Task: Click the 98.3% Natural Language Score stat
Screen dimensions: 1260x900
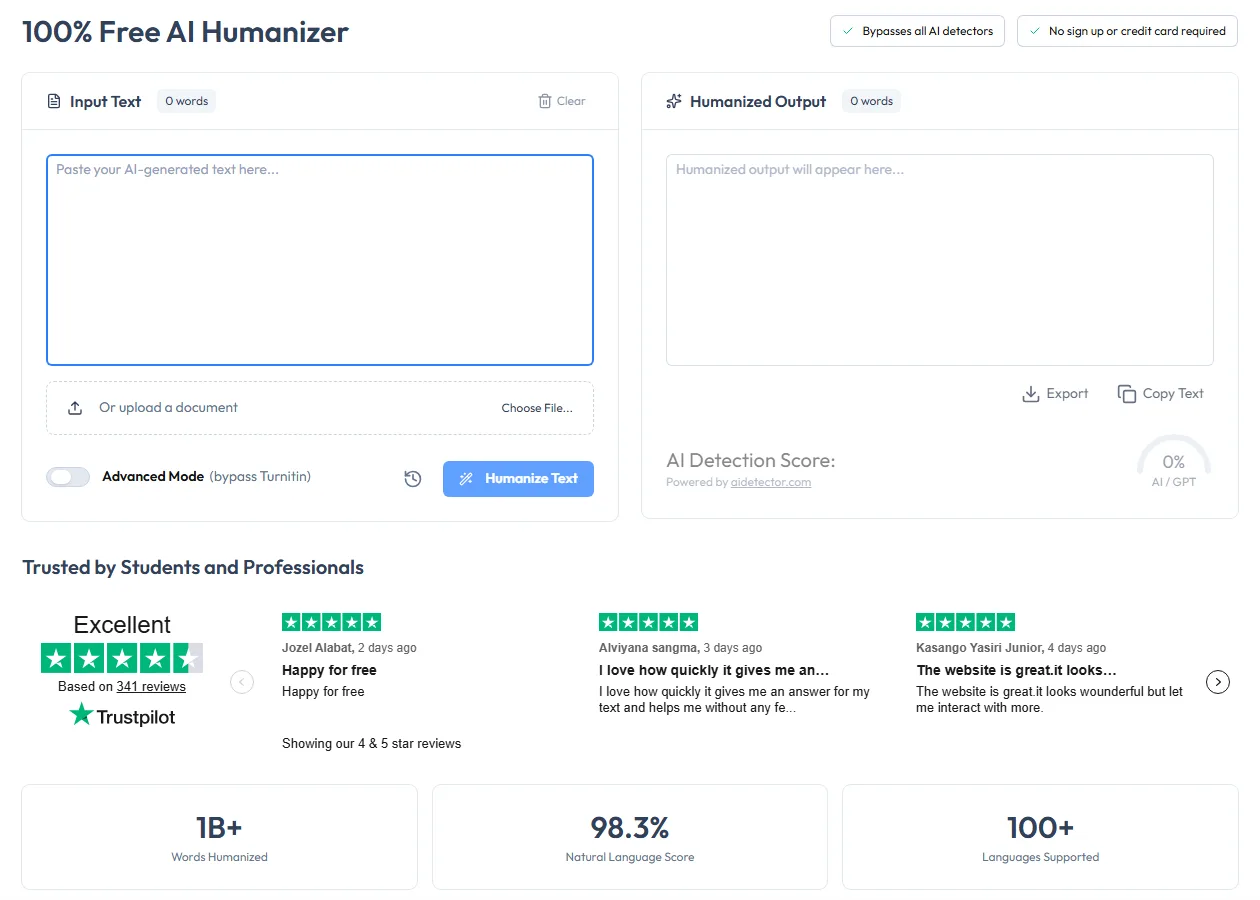Action: click(x=630, y=837)
